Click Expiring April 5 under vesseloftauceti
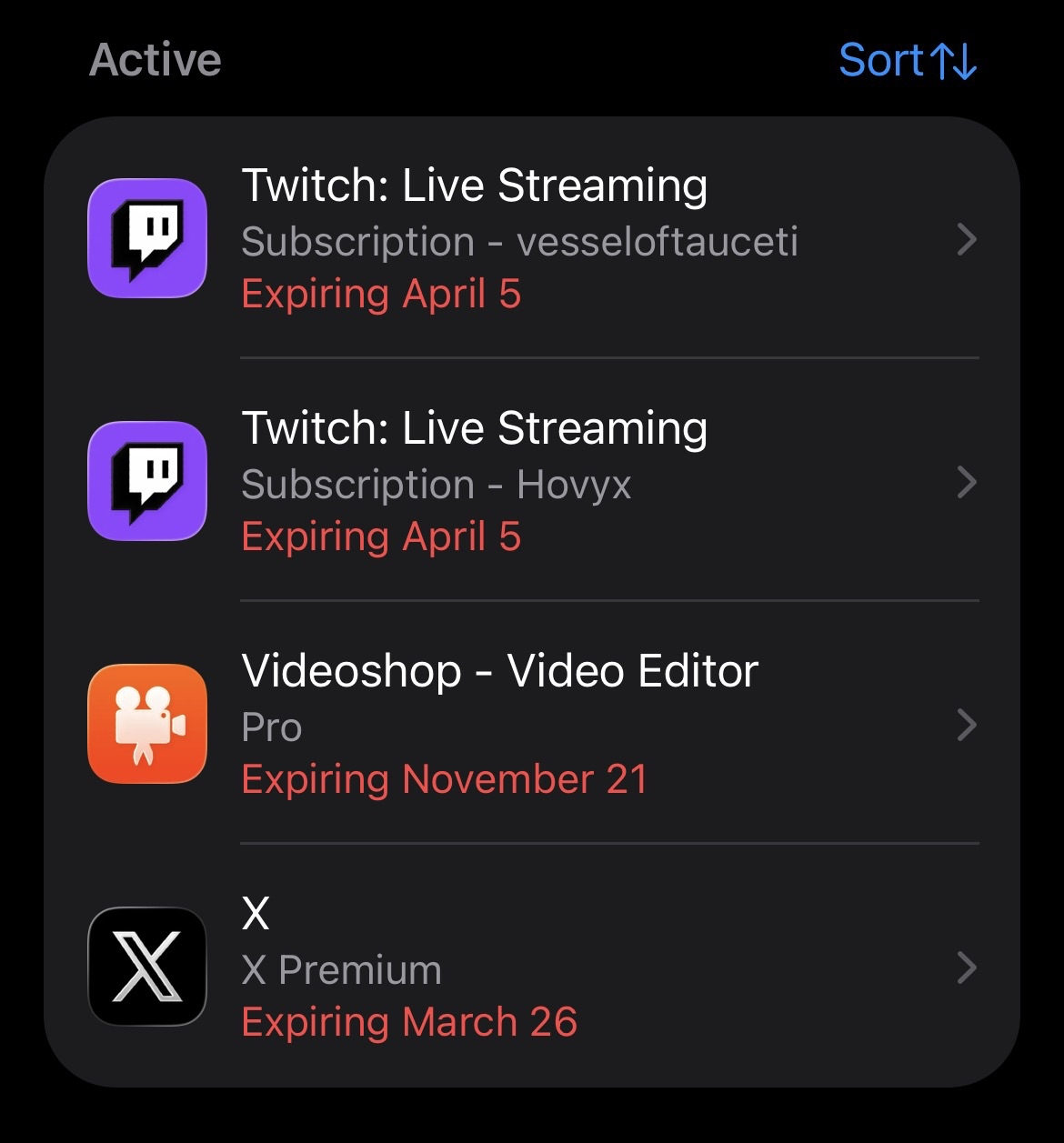Image resolution: width=1064 pixels, height=1143 pixels. [381, 294]
